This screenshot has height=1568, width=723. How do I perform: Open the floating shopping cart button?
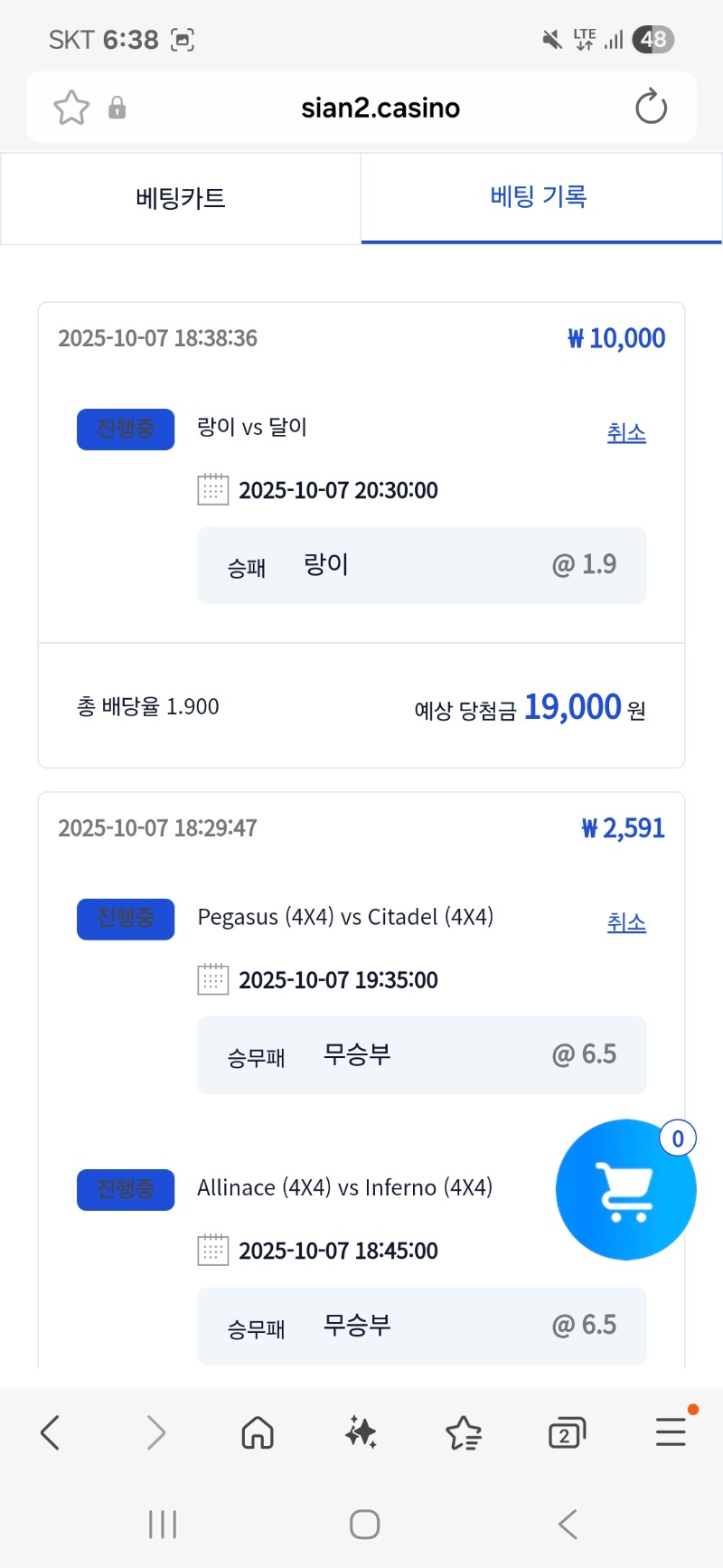pos(625,1189)
